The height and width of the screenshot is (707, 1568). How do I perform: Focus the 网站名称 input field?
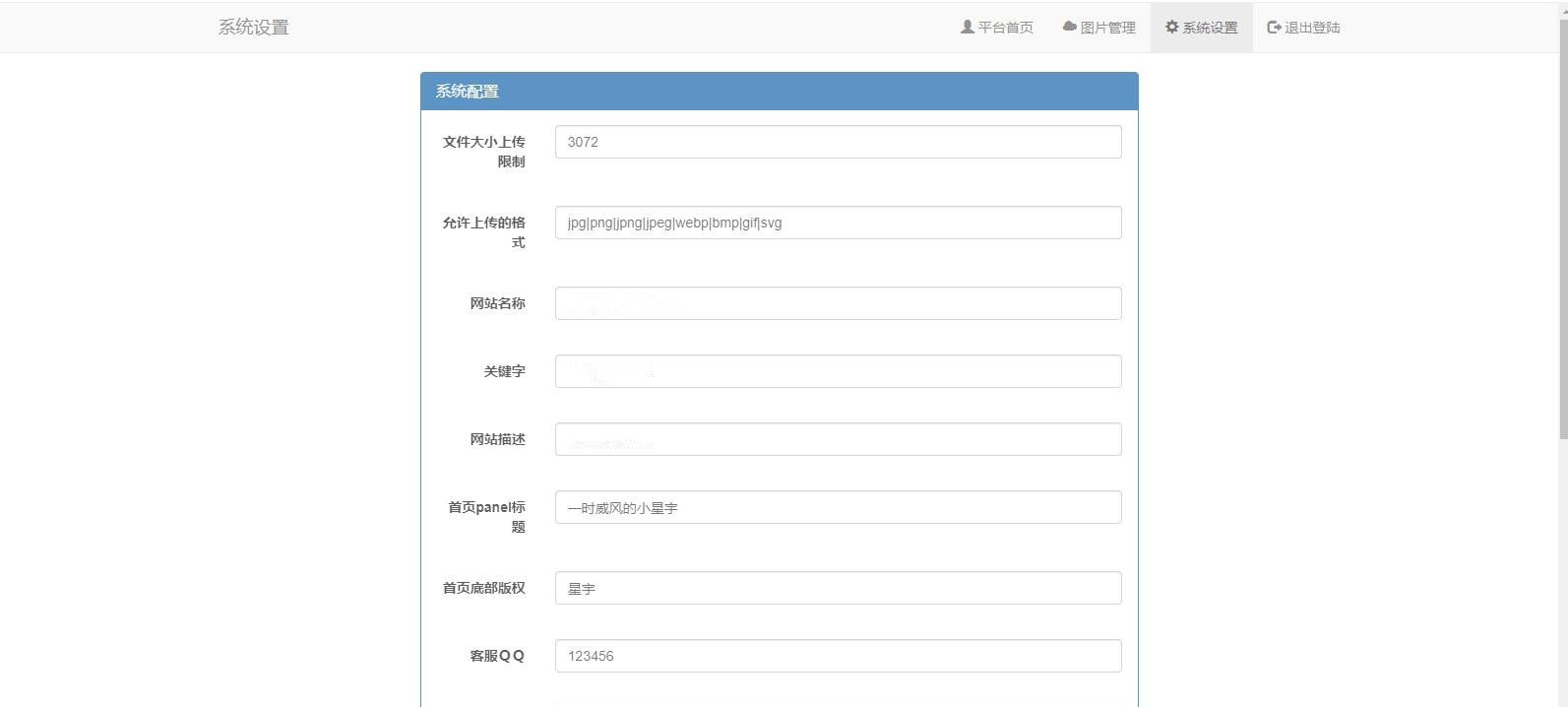(x=839, y=303)
